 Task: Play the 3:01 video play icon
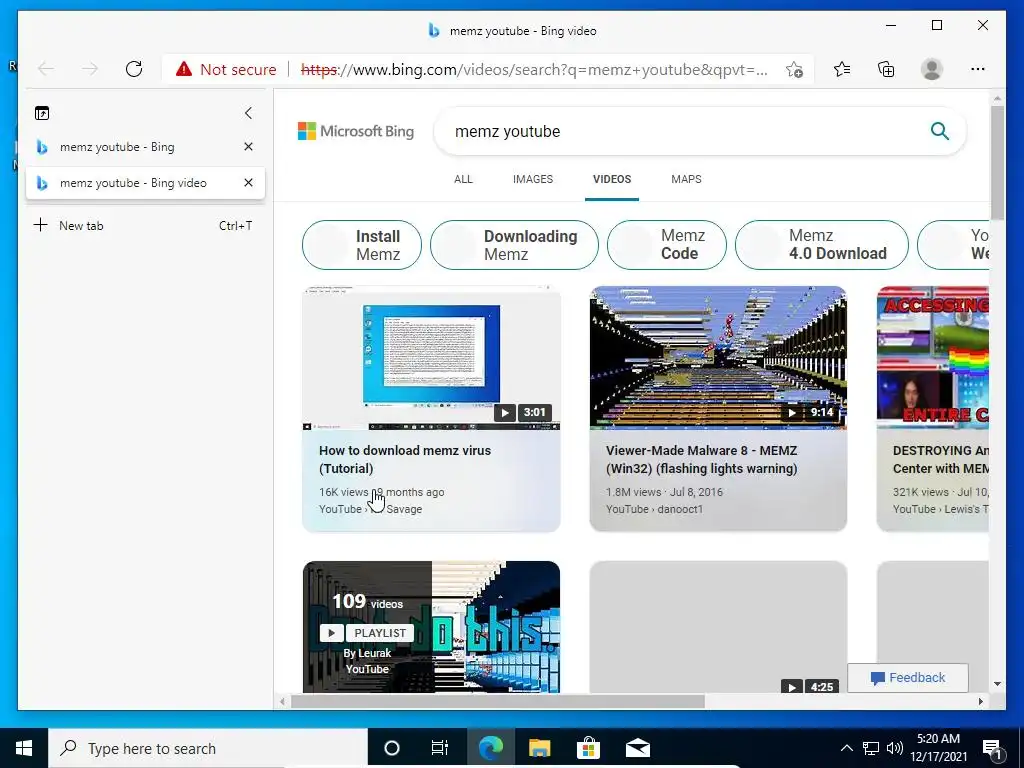504,413
